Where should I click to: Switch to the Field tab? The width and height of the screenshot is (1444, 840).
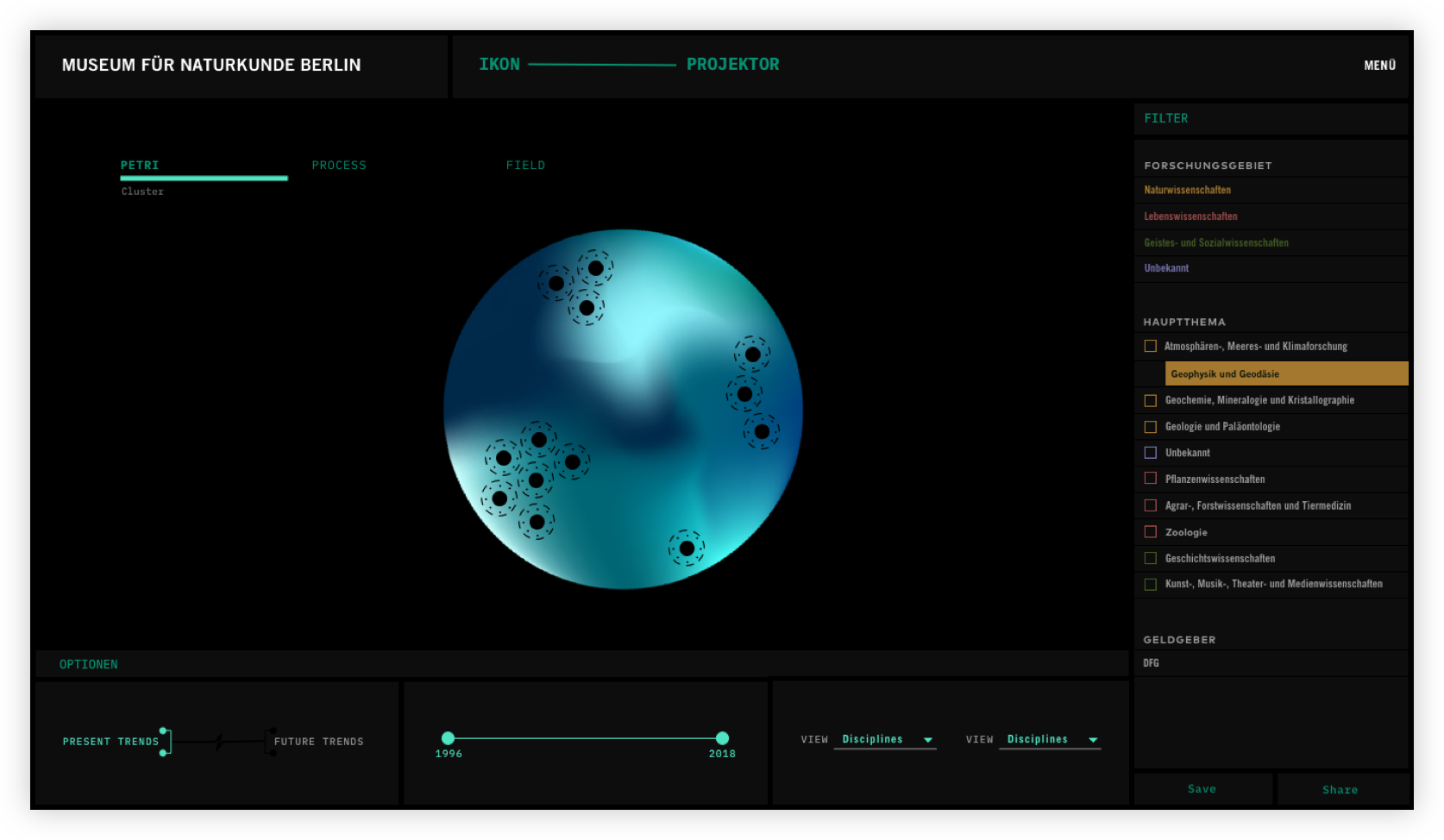pos(525,166)
